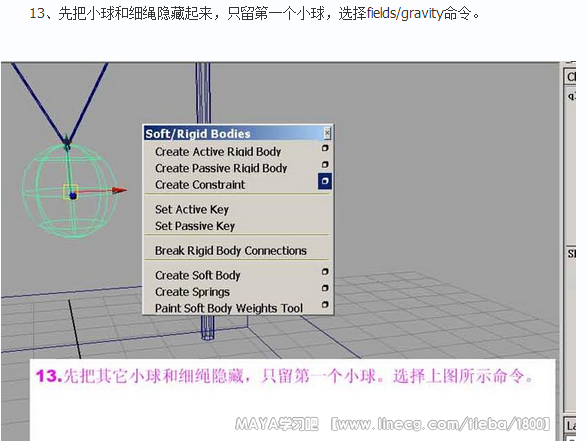Screen dimensions: 587x441
Task: Select Create Soft Body menu entry
Action: [198, 275]
